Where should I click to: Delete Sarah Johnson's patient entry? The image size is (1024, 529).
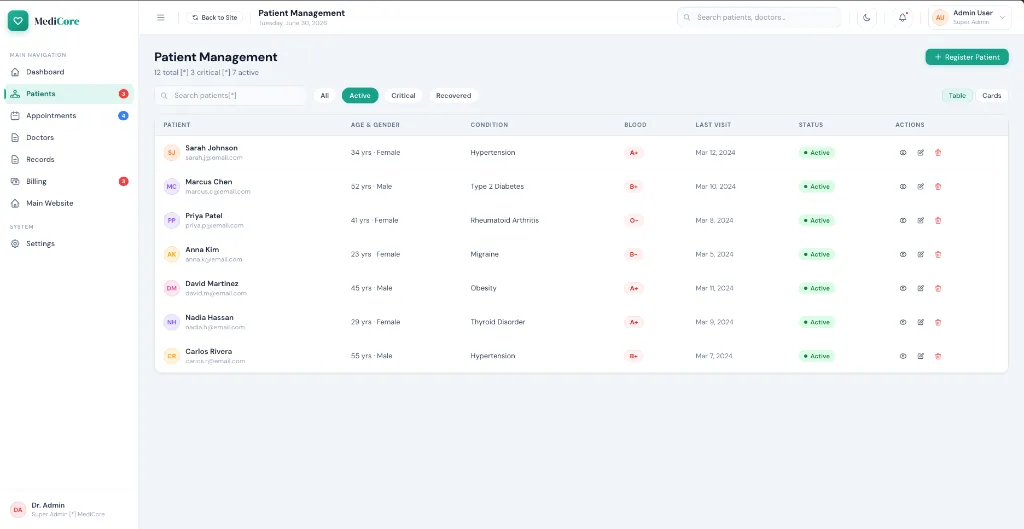point(938,153)
